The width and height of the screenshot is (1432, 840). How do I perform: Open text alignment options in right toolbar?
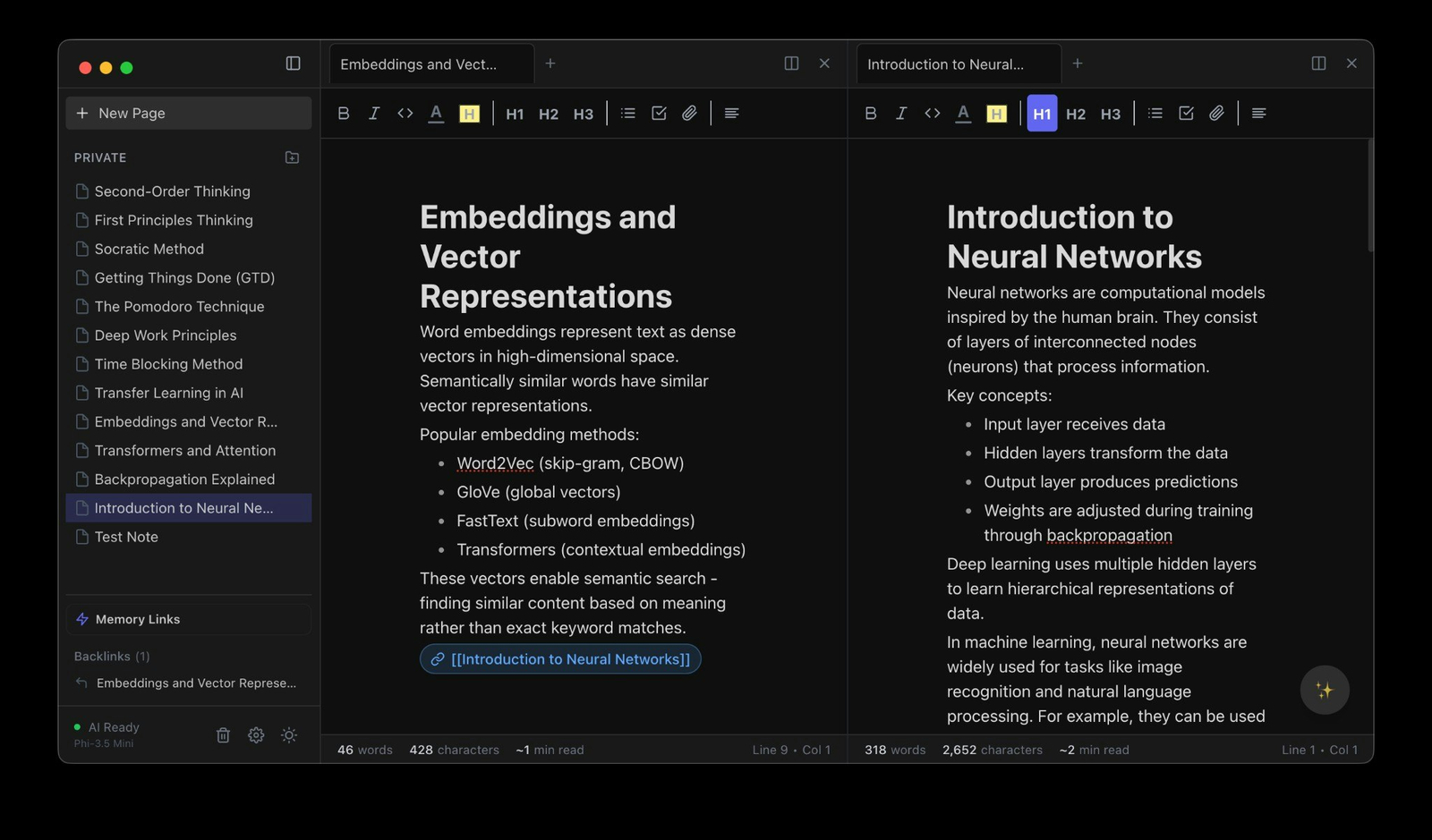(1258, 114)
